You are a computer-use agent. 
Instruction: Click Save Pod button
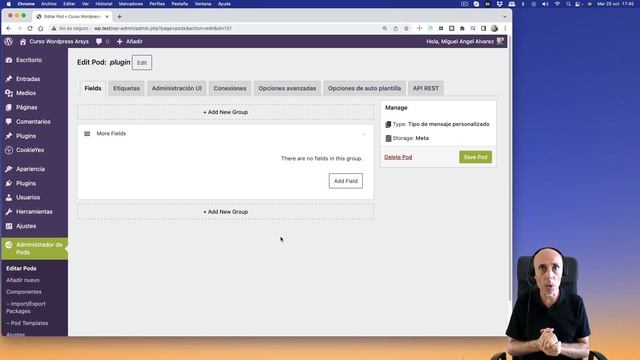point(475,157)
